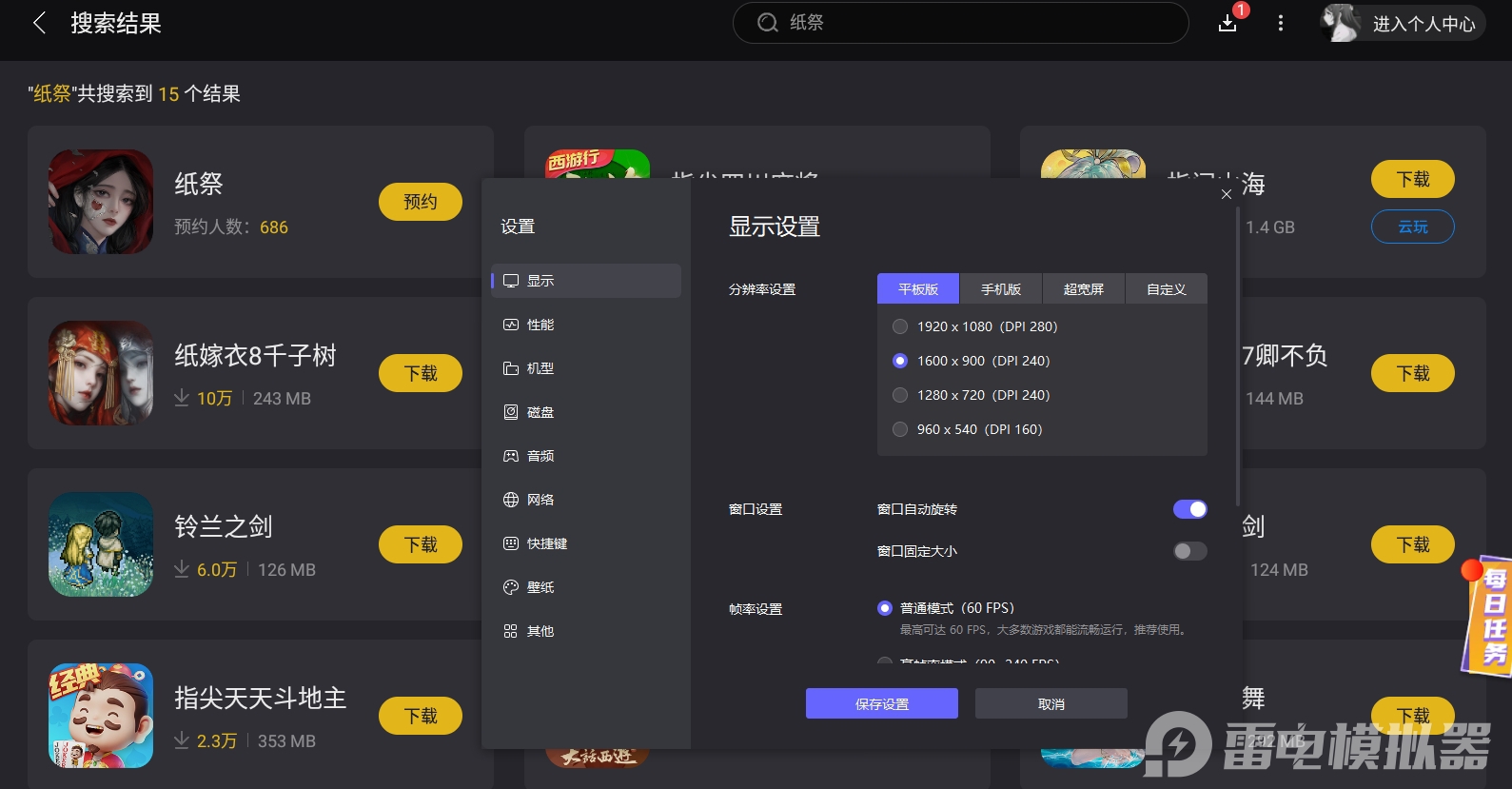1512x789 pixels.
Task: Switch to 超宽屏 resolution tab
Action: pos(1084,289)
